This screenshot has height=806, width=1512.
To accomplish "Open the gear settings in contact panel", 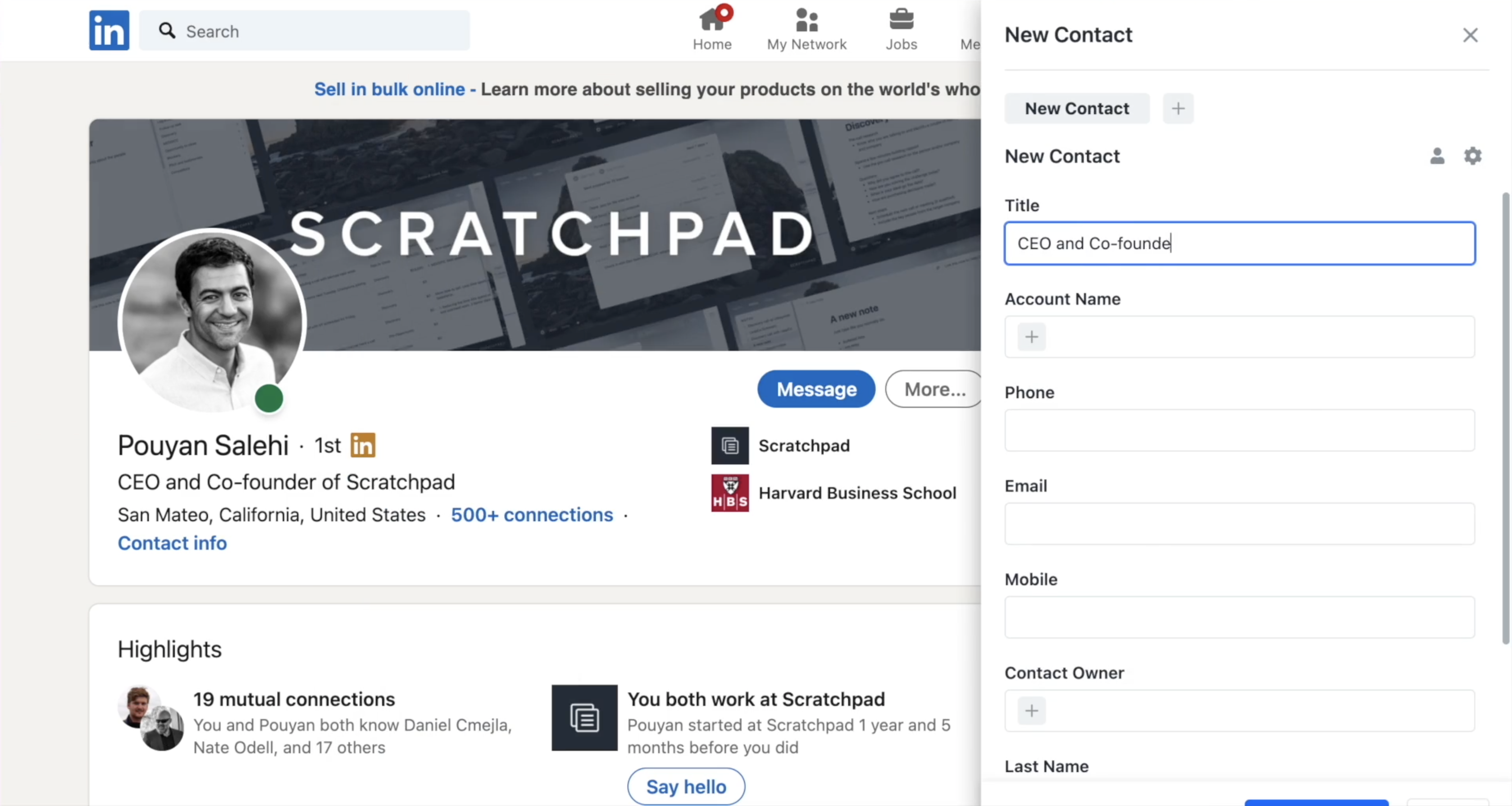I will coord(1473,156).
